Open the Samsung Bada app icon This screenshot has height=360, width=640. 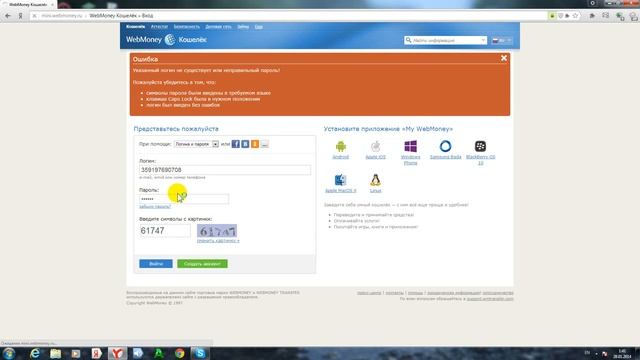(x=445, y=146)
